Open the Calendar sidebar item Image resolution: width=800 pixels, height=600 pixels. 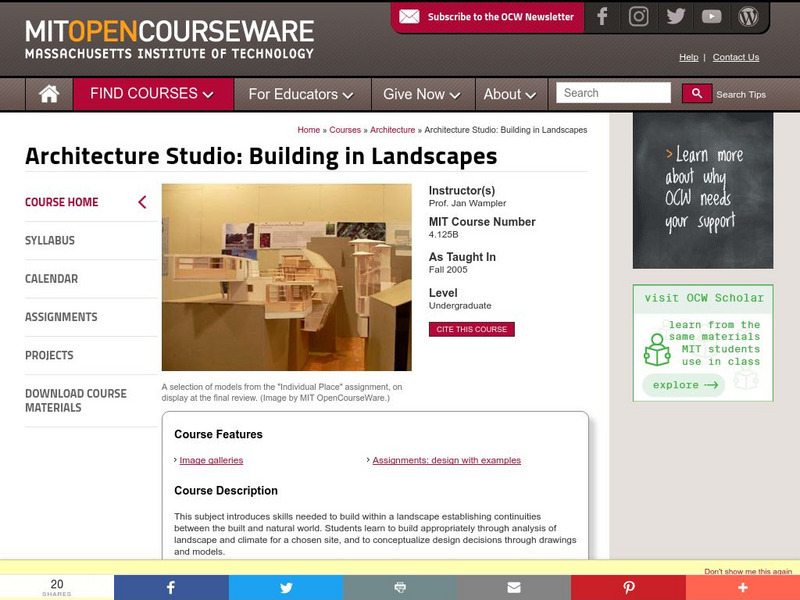click(52, 279)
